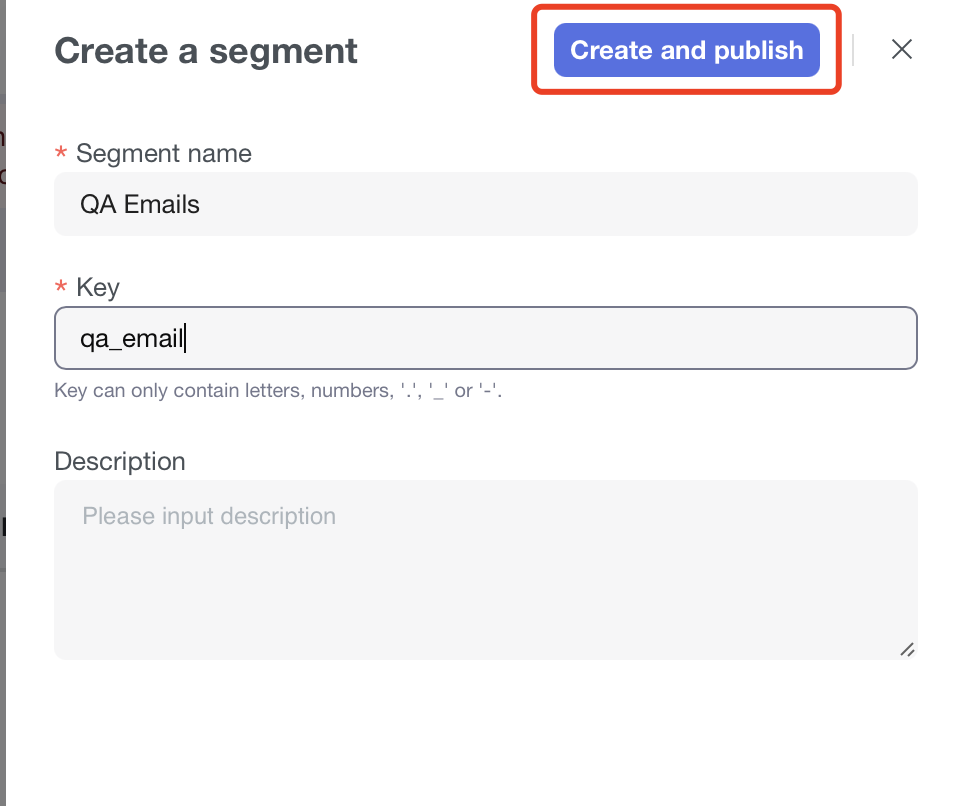Screen dimensions: 964x806
Task: Click the red asterisk beside Segment name
Action: 61,154
